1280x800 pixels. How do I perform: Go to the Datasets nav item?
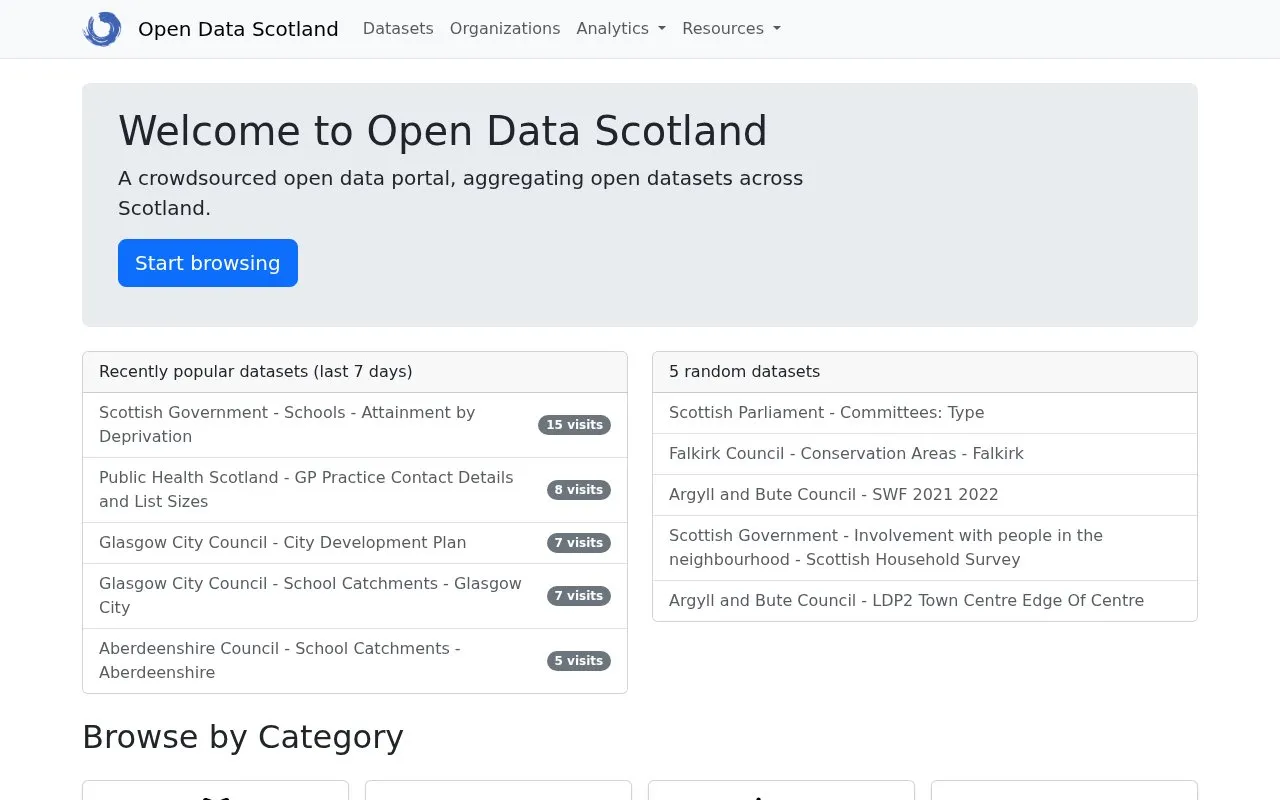398,29
